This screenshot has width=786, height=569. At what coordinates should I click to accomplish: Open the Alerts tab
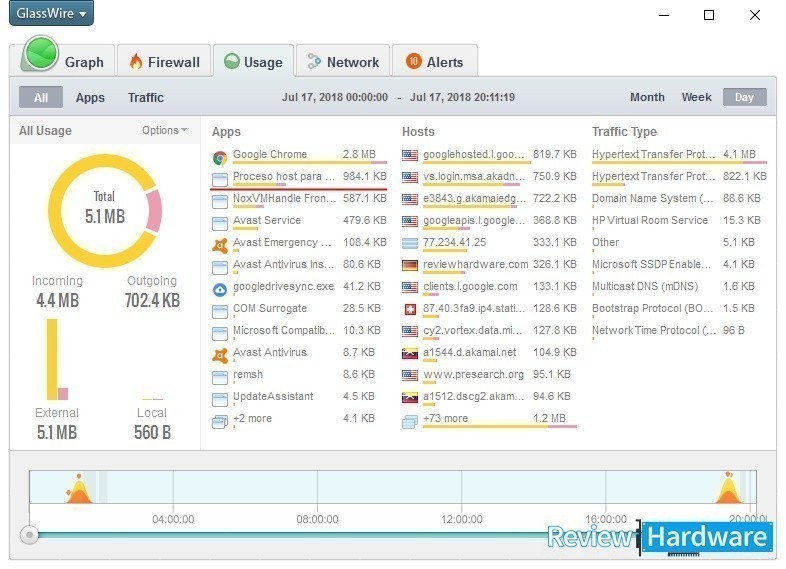tap(435, 61)
